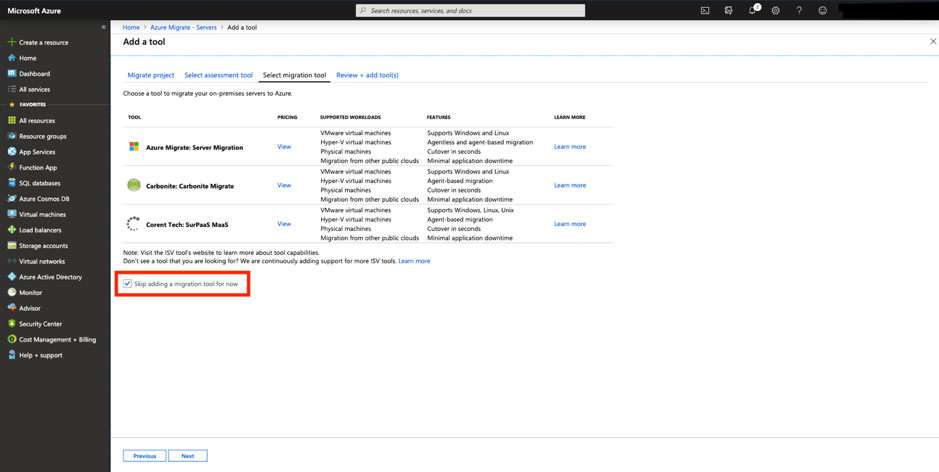Switch to Select assessment tool tab

(x=218, y=75)
